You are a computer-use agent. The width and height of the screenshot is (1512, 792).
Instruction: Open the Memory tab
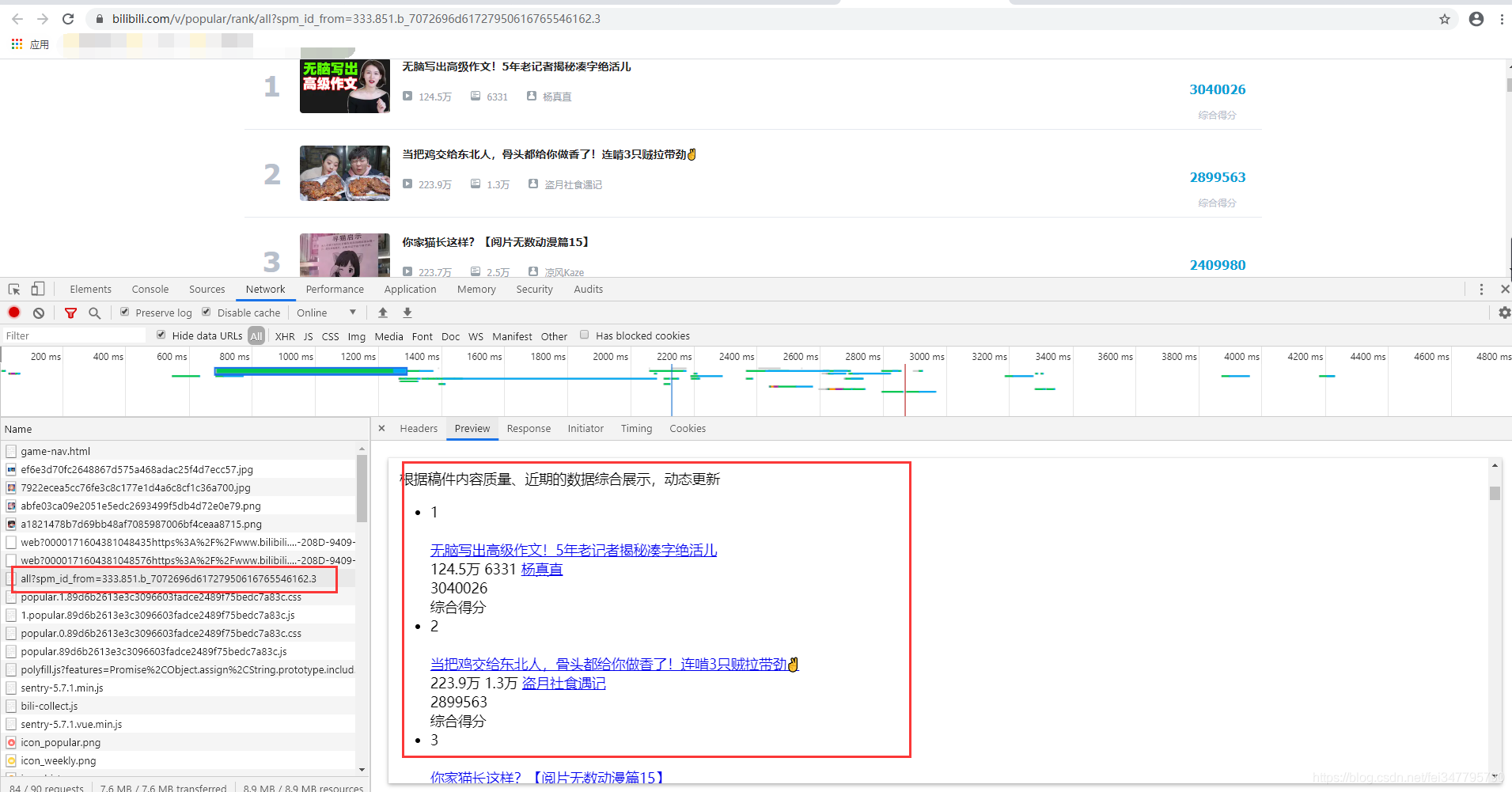click(476, 290)
